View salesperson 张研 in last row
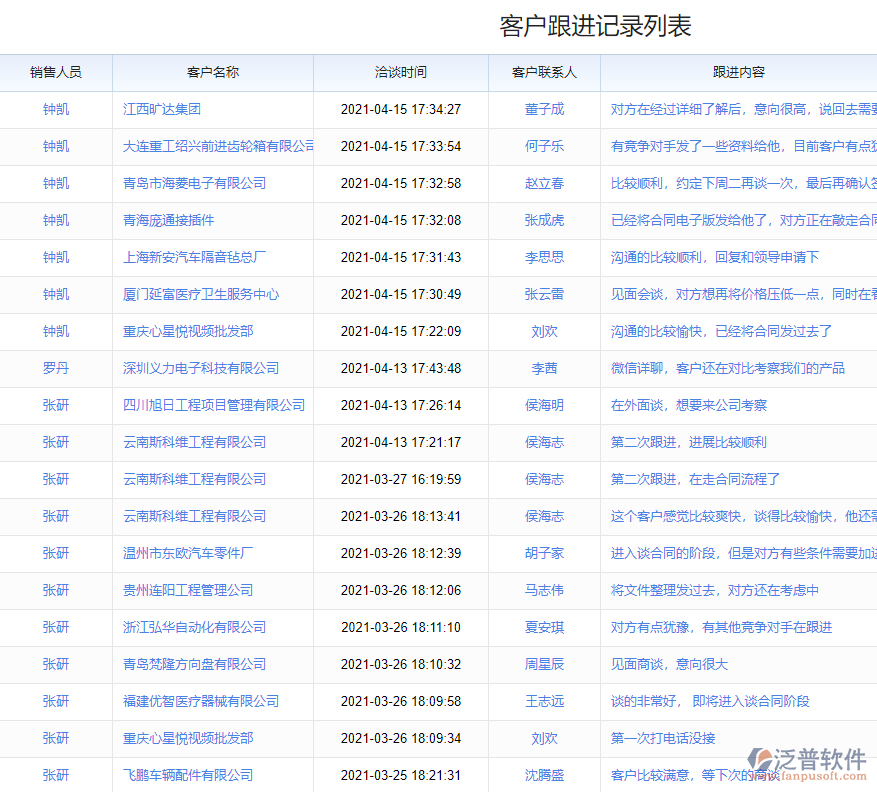Screen dimensions: 877x792 pyautogui.click(x=56, y=775)
